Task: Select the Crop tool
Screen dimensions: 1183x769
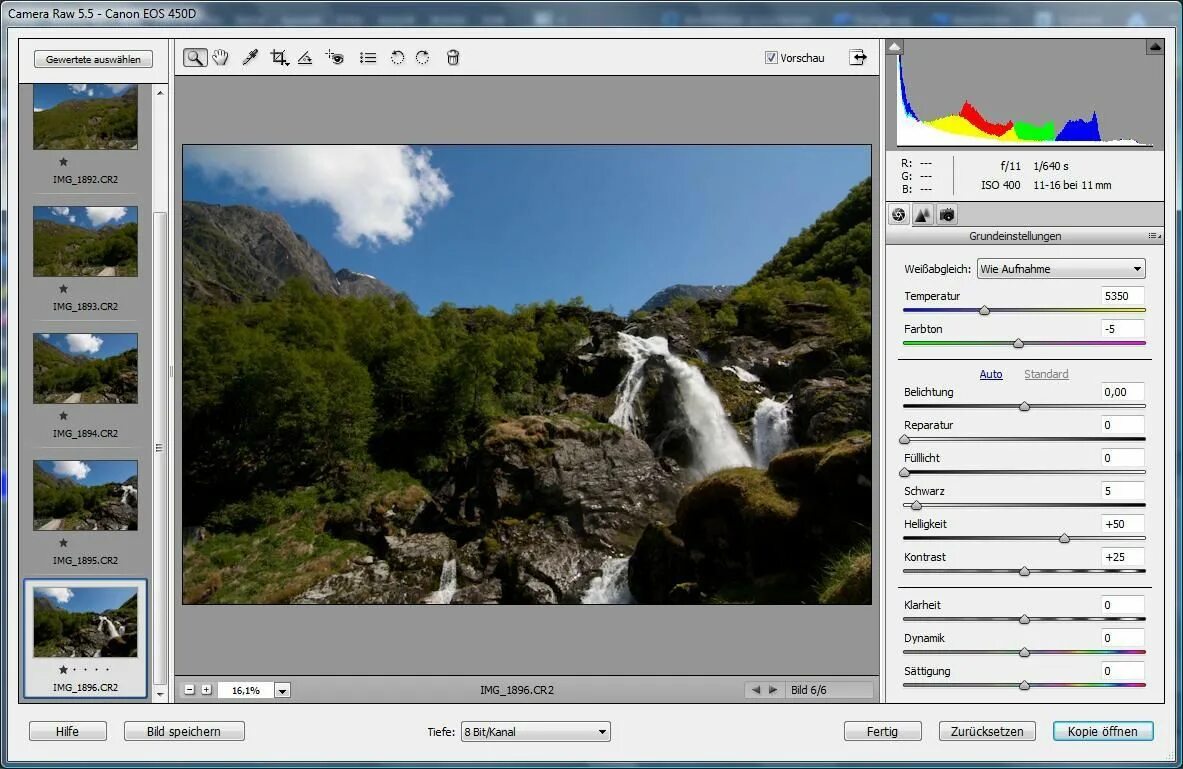Action: [279, 57]
